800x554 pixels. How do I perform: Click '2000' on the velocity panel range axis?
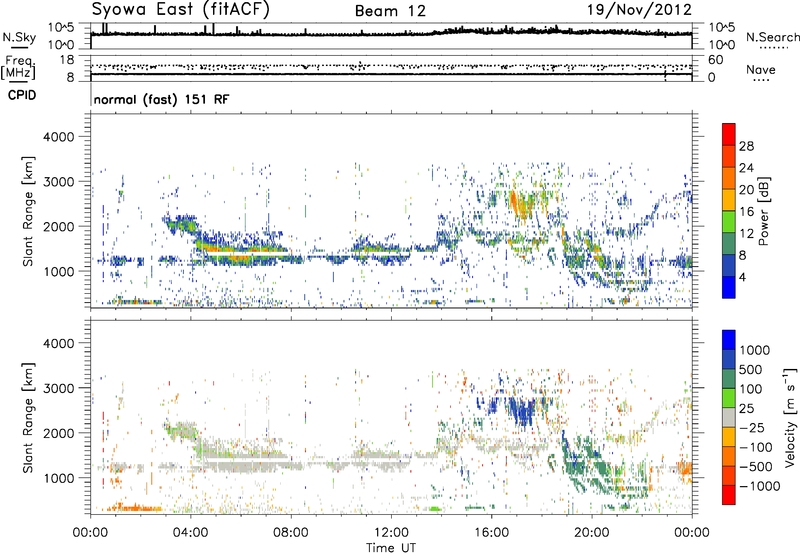pos(58,433)
